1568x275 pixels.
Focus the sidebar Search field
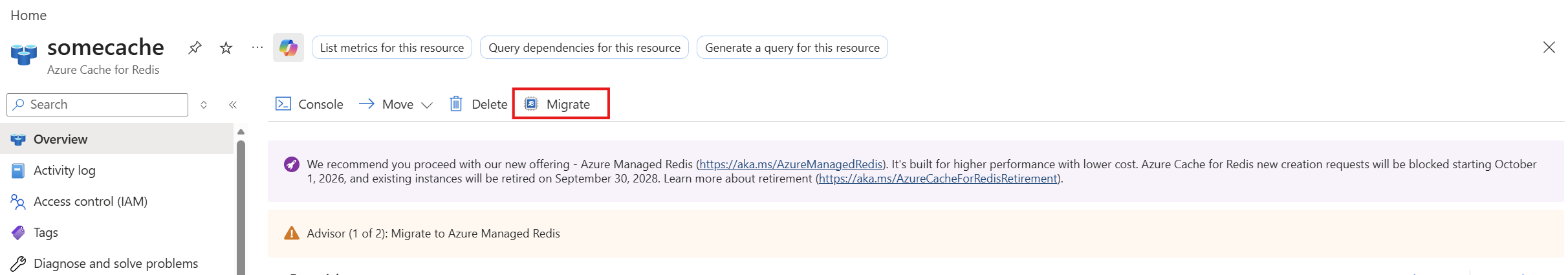pos(98,105)
